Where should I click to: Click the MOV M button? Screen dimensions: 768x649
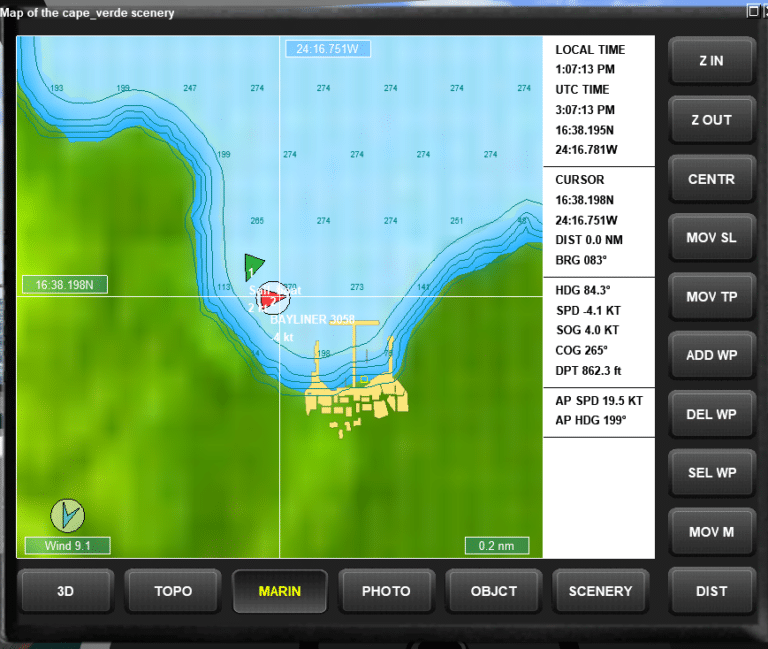tap(711, 532)
